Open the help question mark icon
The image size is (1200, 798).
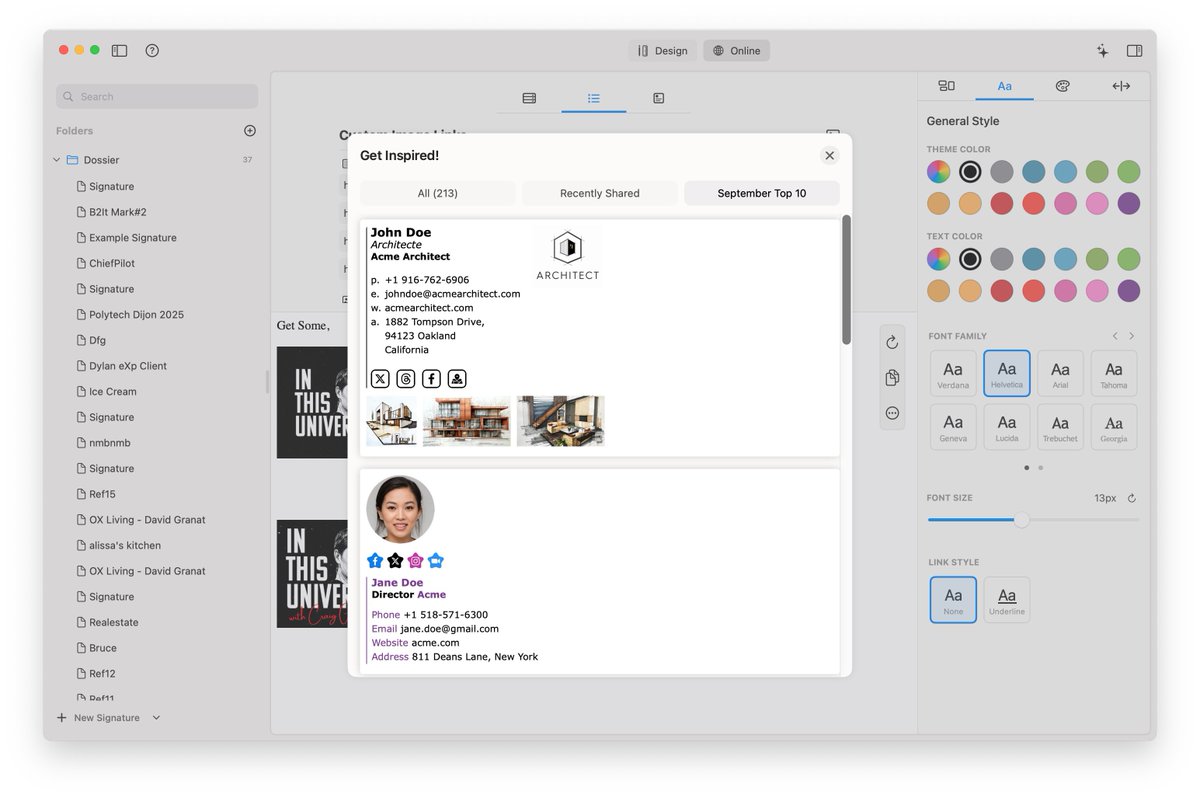point(152,50)
